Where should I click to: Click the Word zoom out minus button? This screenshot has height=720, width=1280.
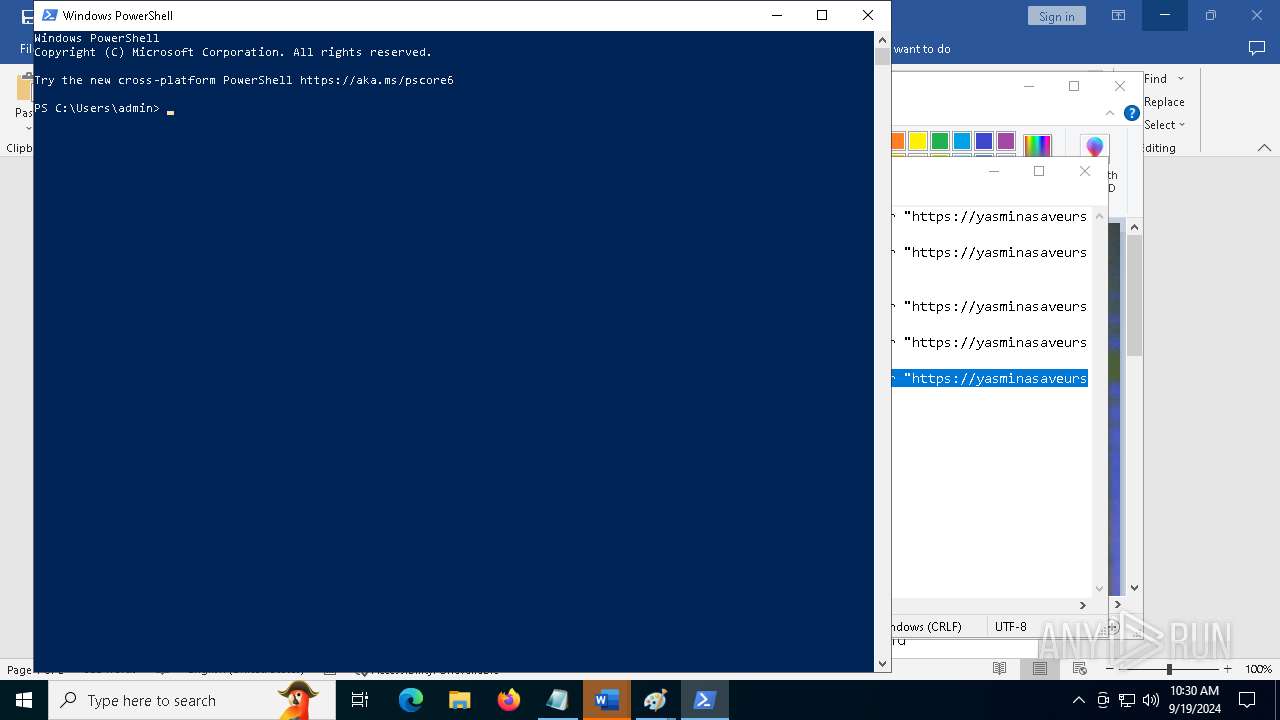[1110, 669]
